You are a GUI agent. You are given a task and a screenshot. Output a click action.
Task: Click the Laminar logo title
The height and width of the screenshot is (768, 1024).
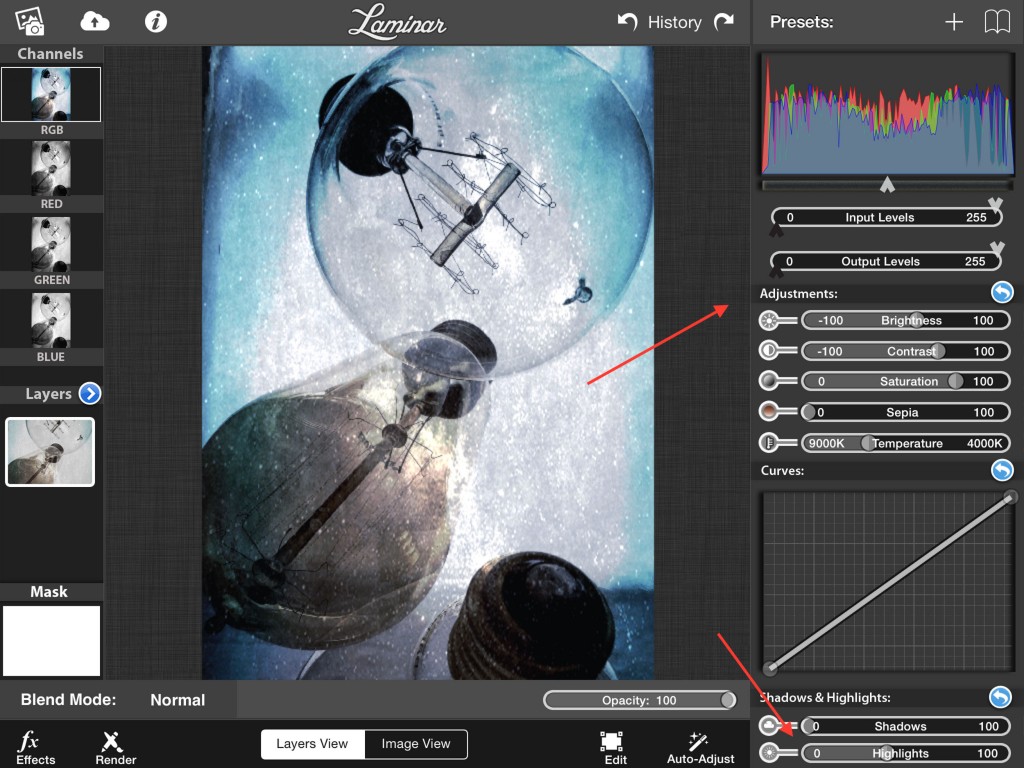coord(397,22)
